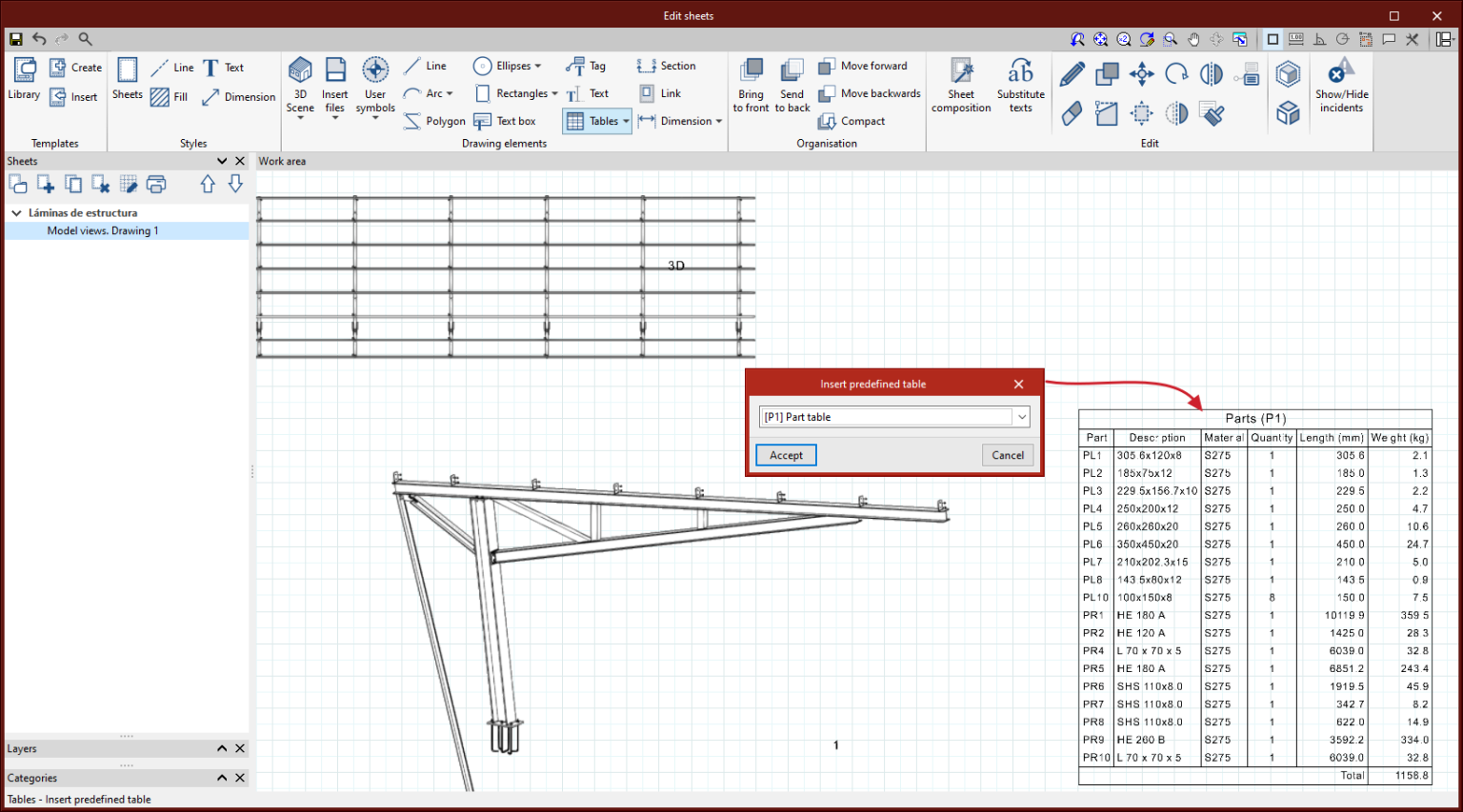Select the Polygon drawing tool
1463x812 pixels.
[x=434, y=121]
